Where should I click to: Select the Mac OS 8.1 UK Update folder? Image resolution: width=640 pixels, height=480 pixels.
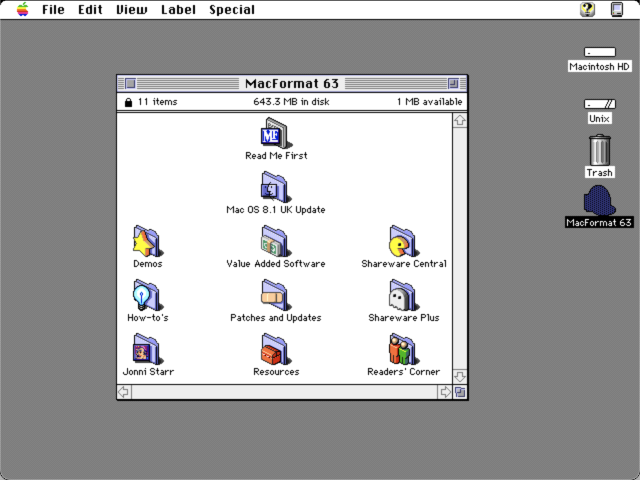click(x=276, y=187)
